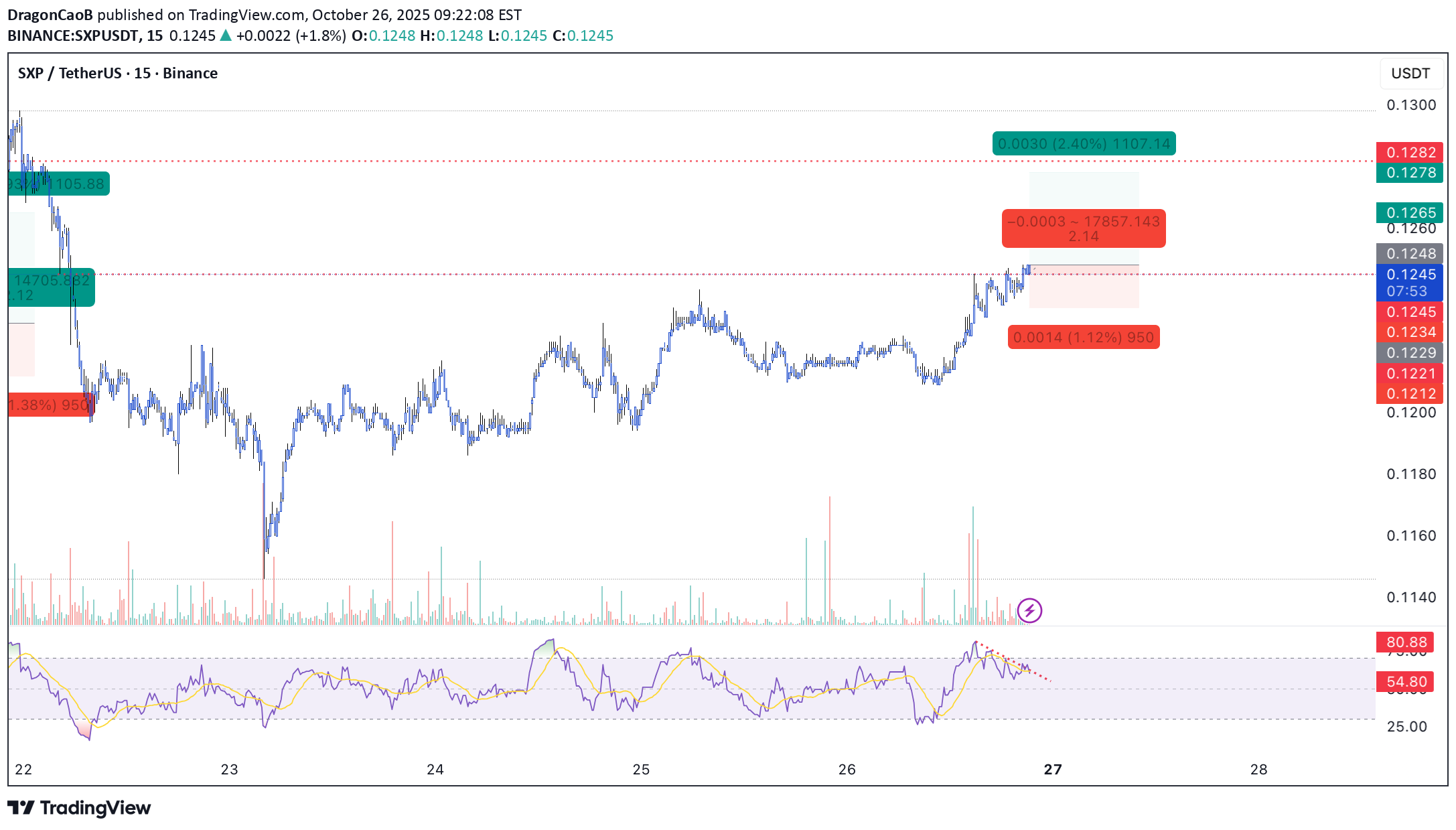Click the 80.88 RSI value label
The image size is (1456, 830).
tap(1406, 642)
